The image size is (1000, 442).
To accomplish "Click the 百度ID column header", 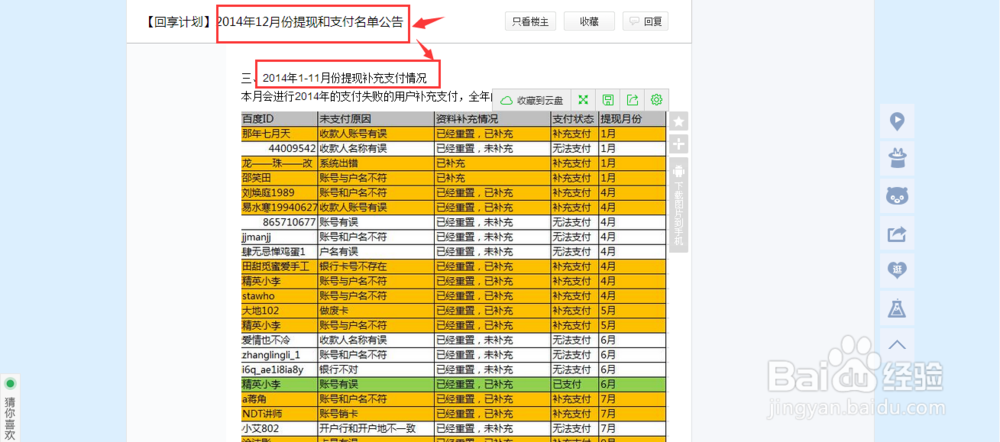I will 279,119.
